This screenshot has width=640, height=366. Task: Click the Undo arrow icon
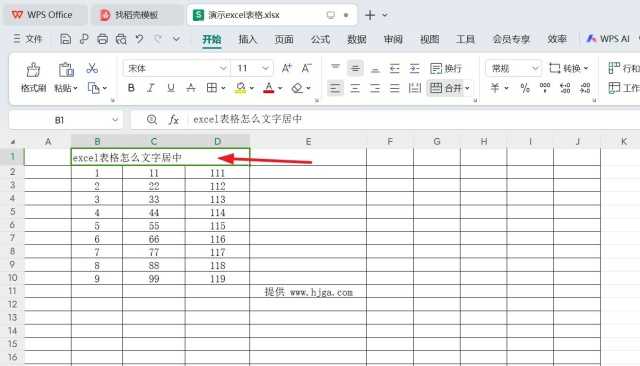[x=140, y=39]
